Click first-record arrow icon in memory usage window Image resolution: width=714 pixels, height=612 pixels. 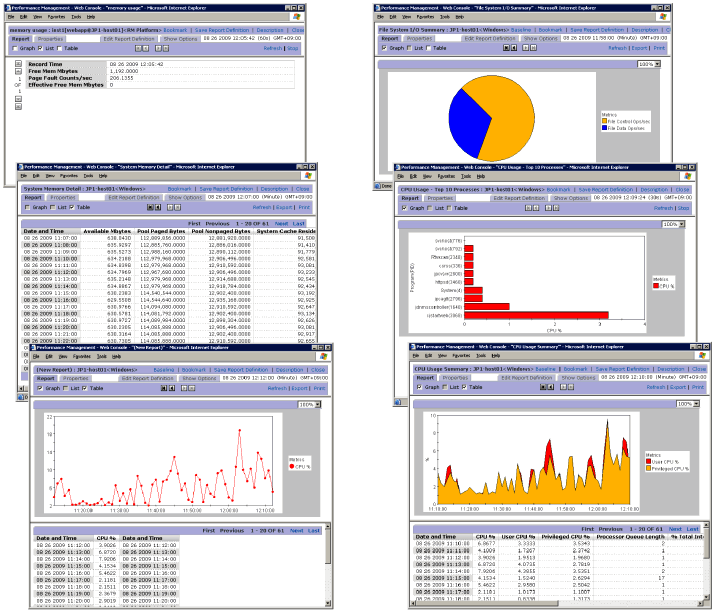[x=138, y=48]
